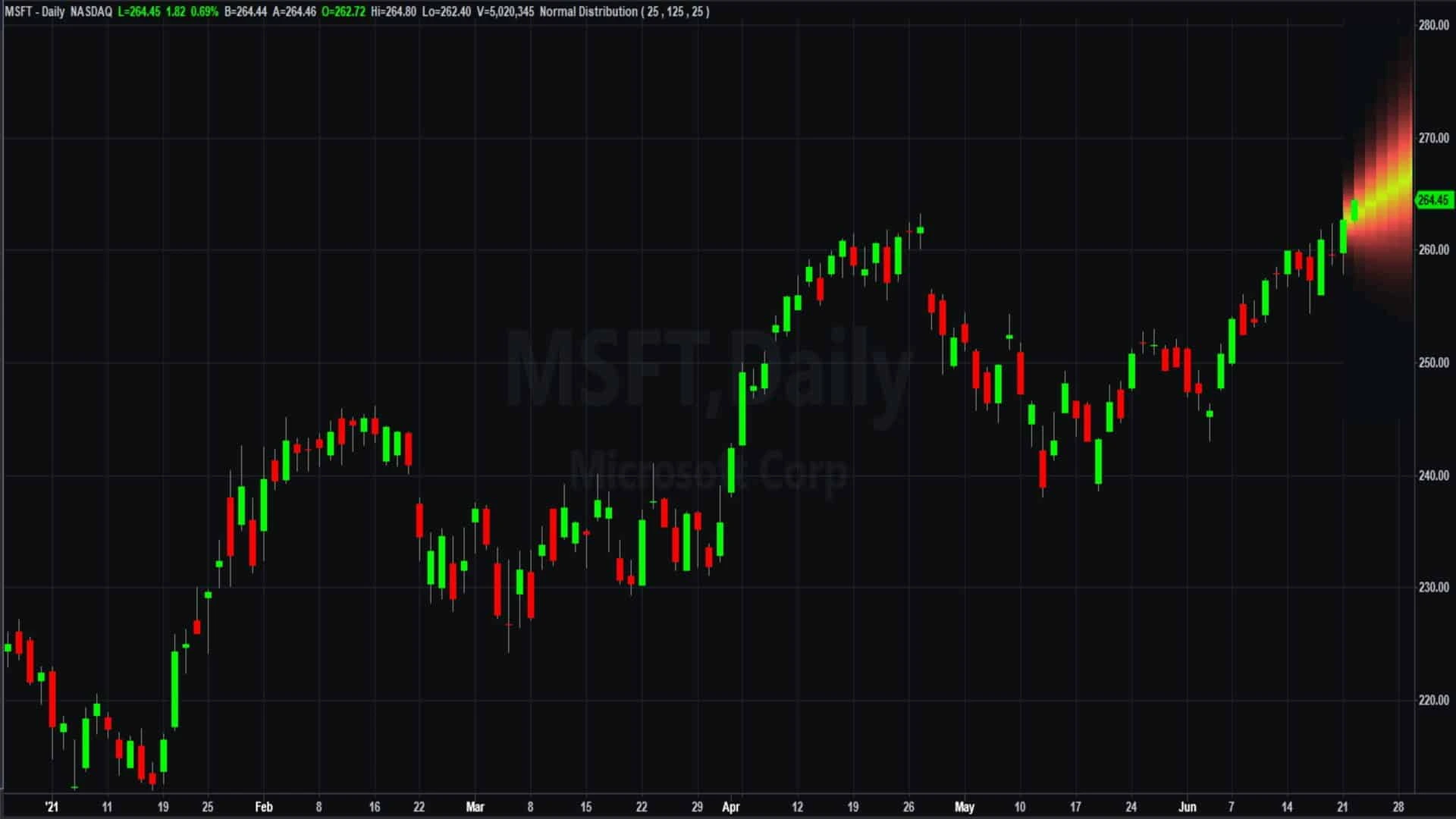Click the MSFT - Daily NASDAQ symbol label
The width and height of the screenshot is (1456, 819).
pos(58,11)
